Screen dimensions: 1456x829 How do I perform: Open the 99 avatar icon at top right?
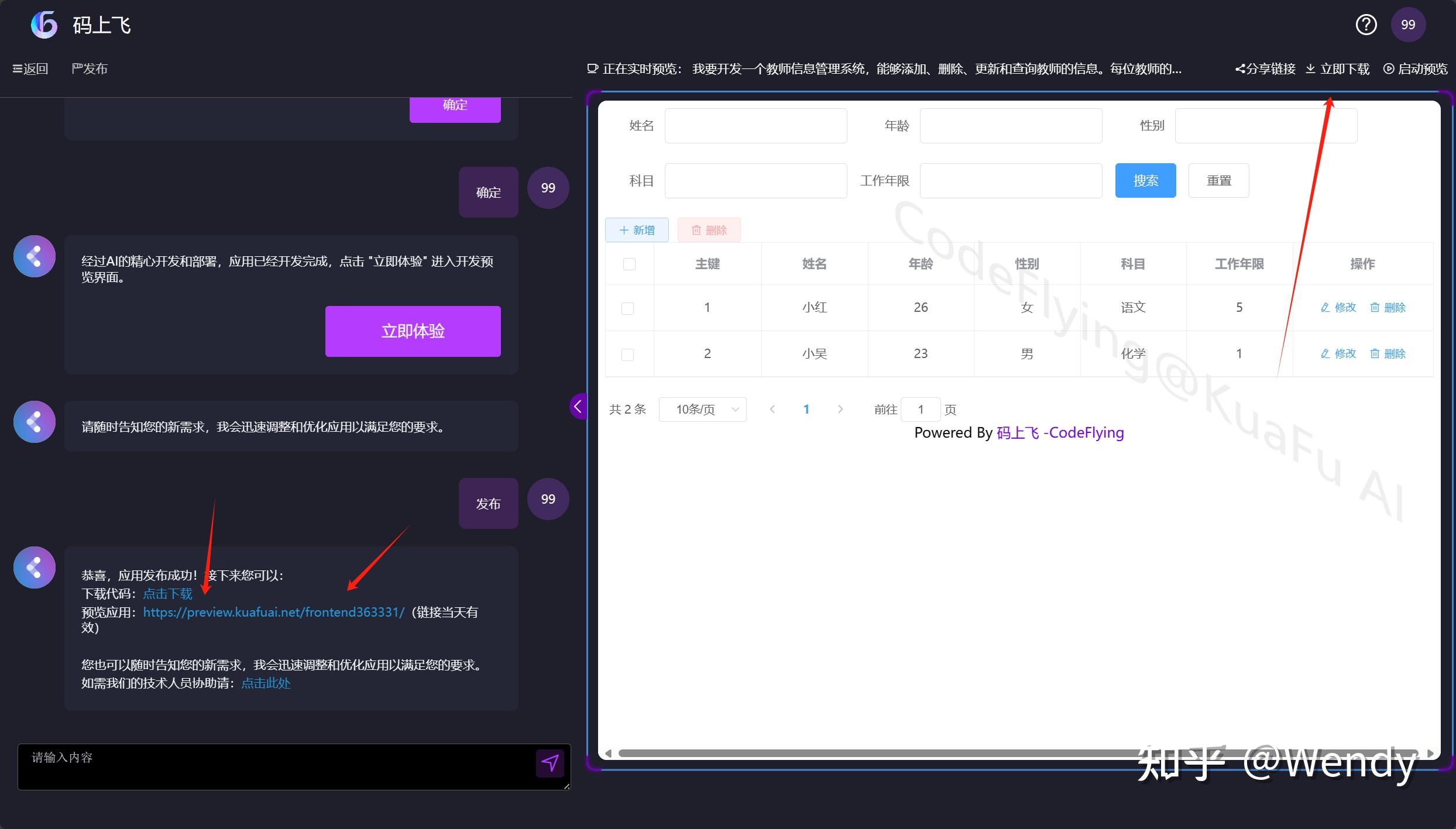[x=1409, y=25]
